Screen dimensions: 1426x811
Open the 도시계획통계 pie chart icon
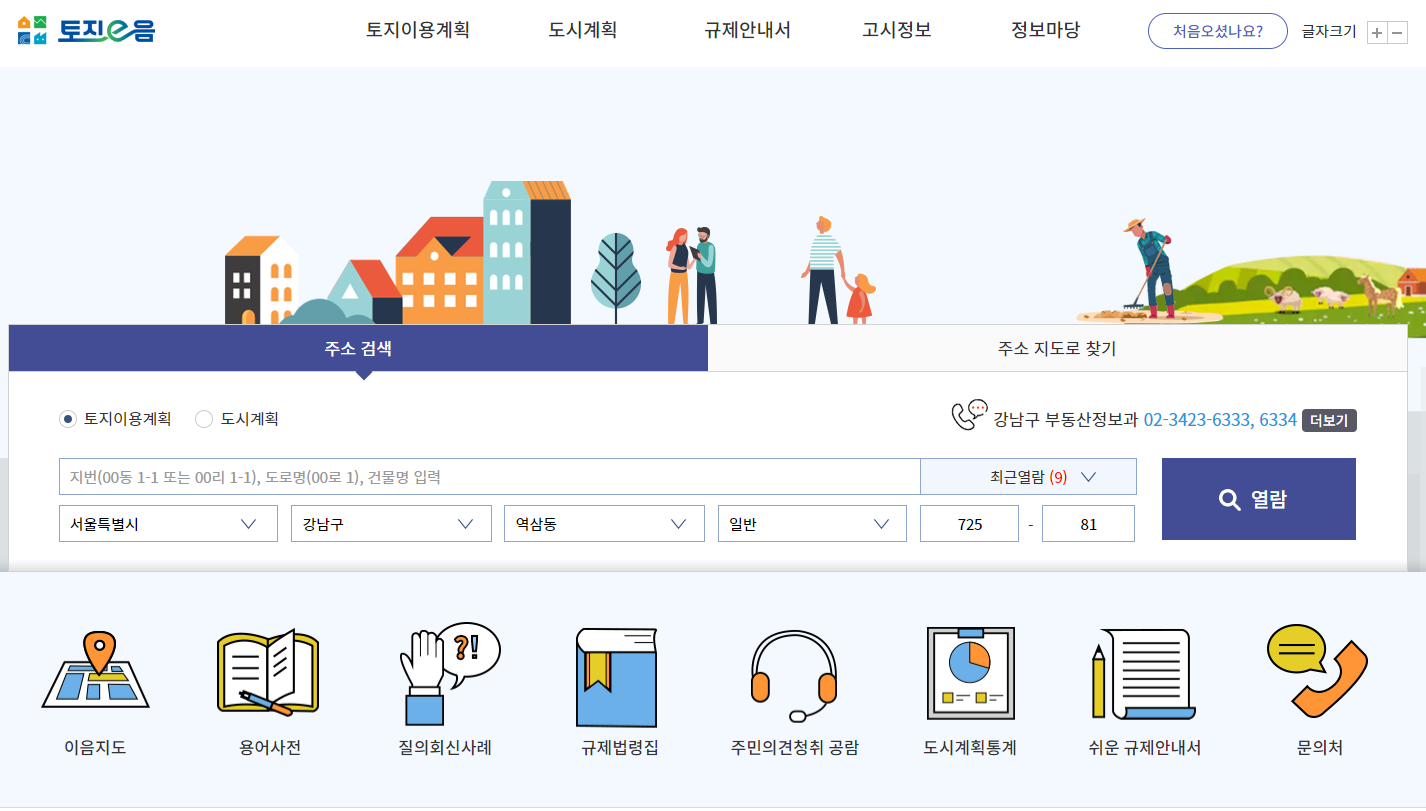tap(970, 673)
